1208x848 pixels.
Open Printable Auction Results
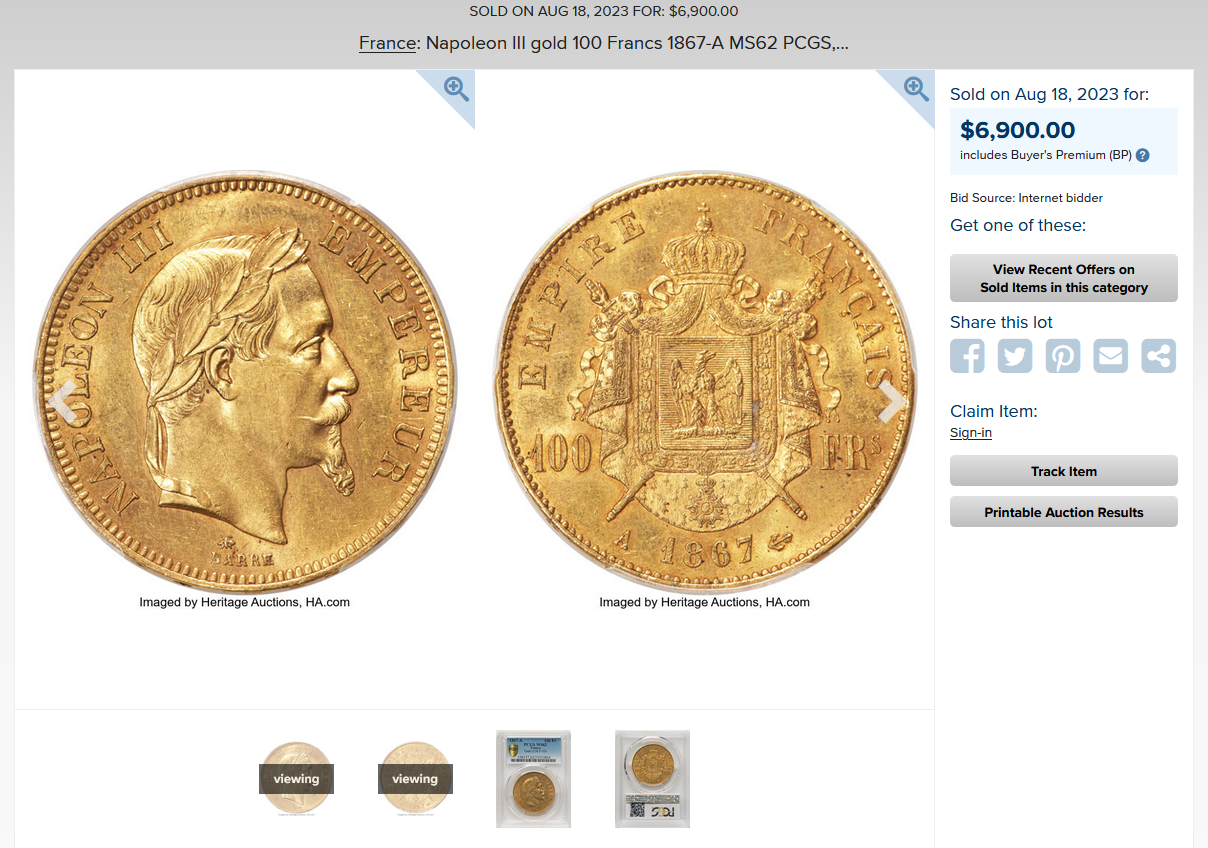1064,512
